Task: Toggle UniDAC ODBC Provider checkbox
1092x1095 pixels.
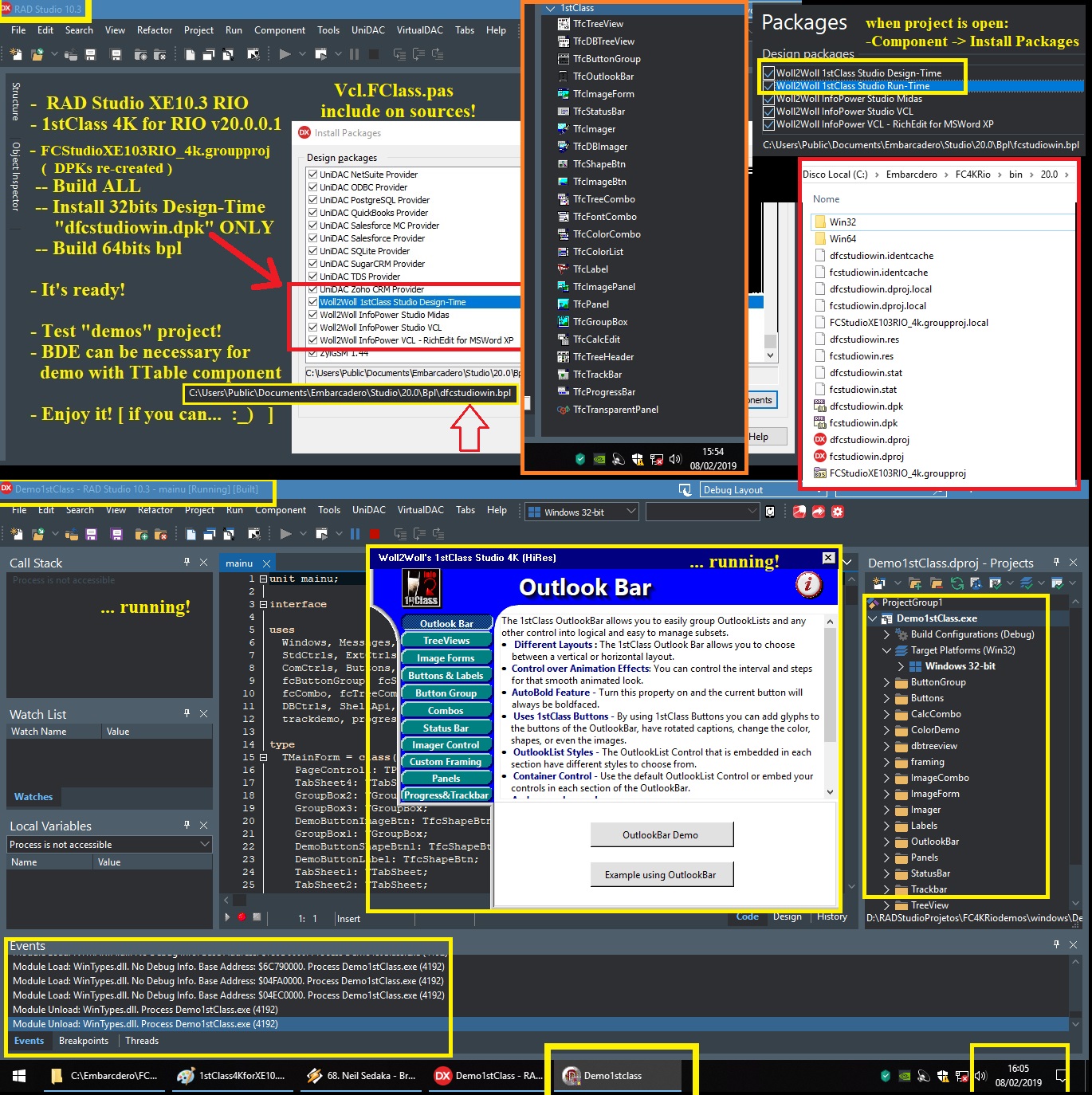Action: (x=312, y=187)
